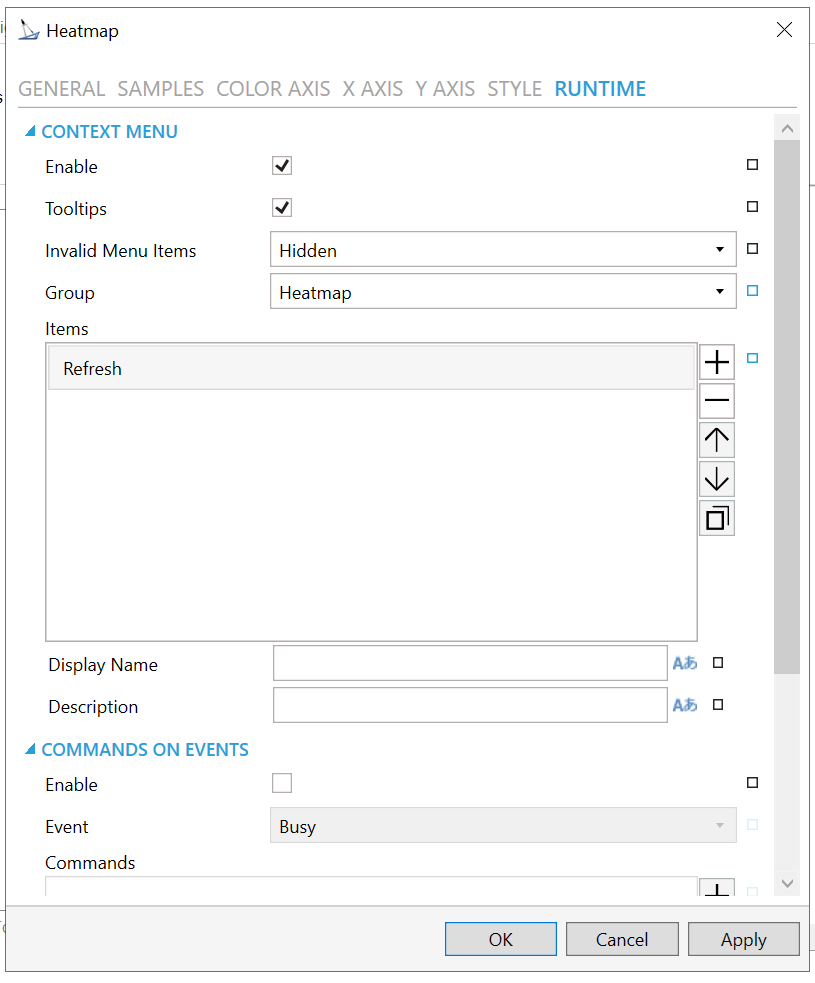This screenshot has height=983, width=815.
Task: Open the Style tab
Action: point(514,89)
